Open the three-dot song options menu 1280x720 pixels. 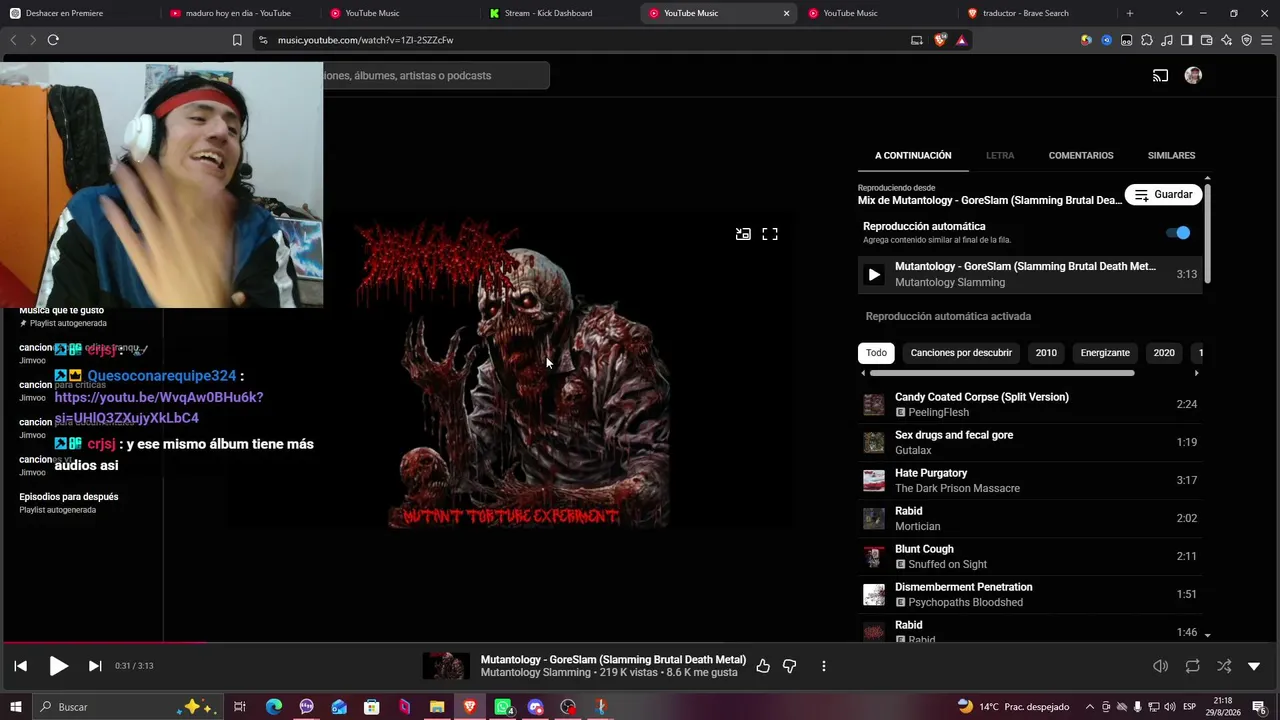point(824,666)
